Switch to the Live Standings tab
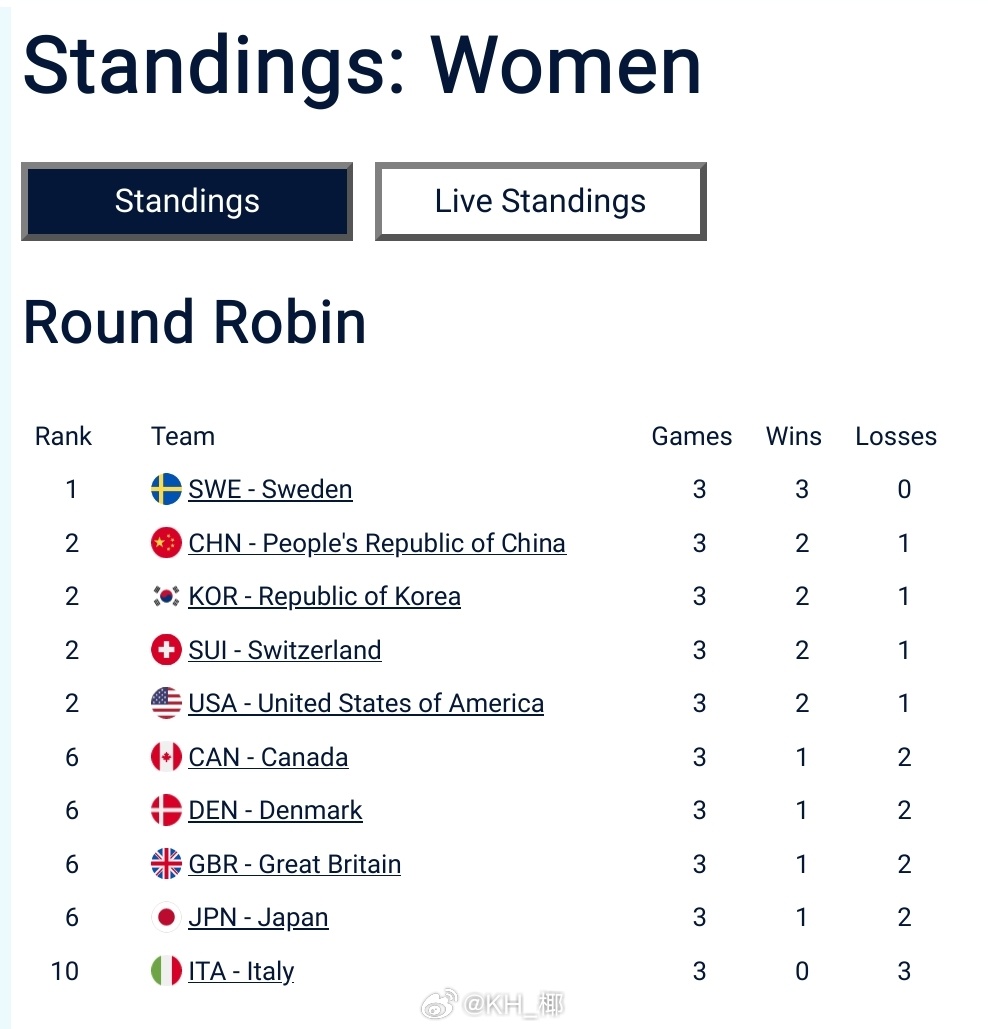 click(x=540, y=202)
